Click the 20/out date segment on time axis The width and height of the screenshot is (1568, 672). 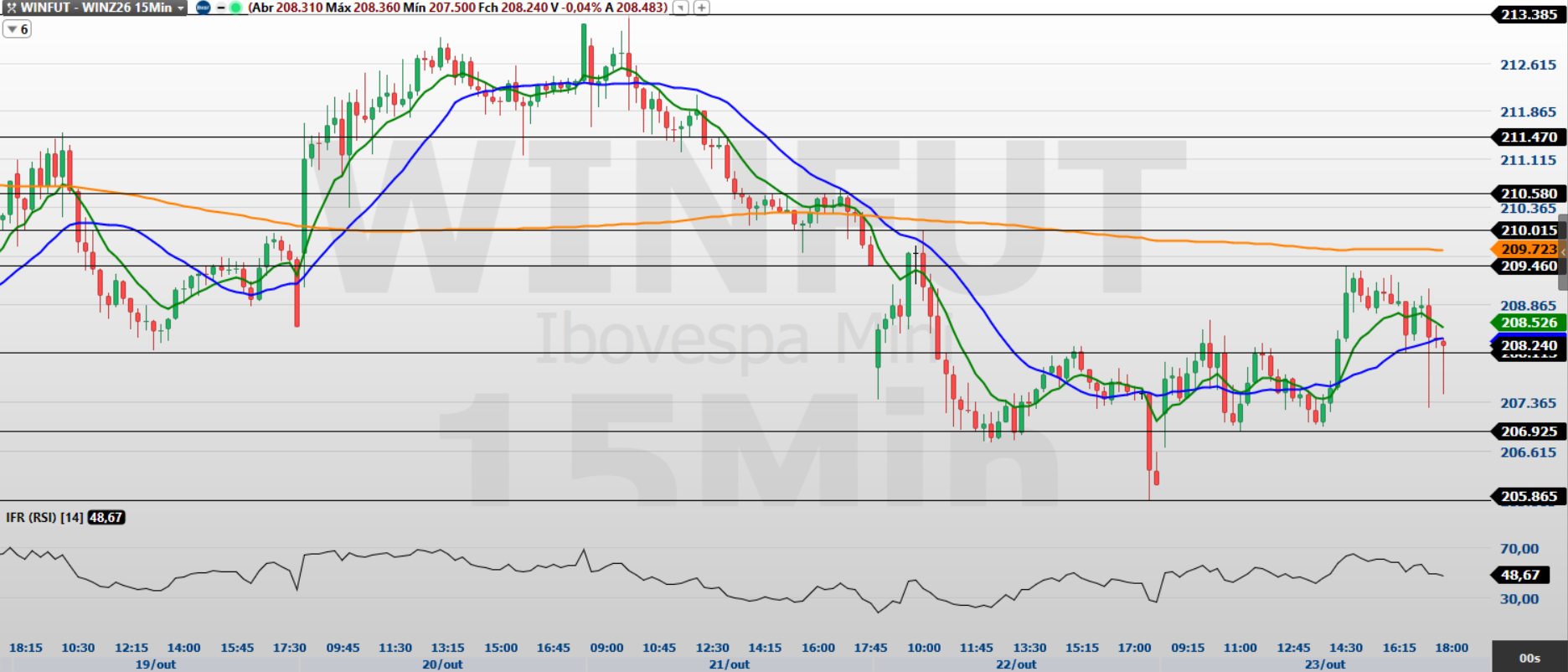point(442,664)
